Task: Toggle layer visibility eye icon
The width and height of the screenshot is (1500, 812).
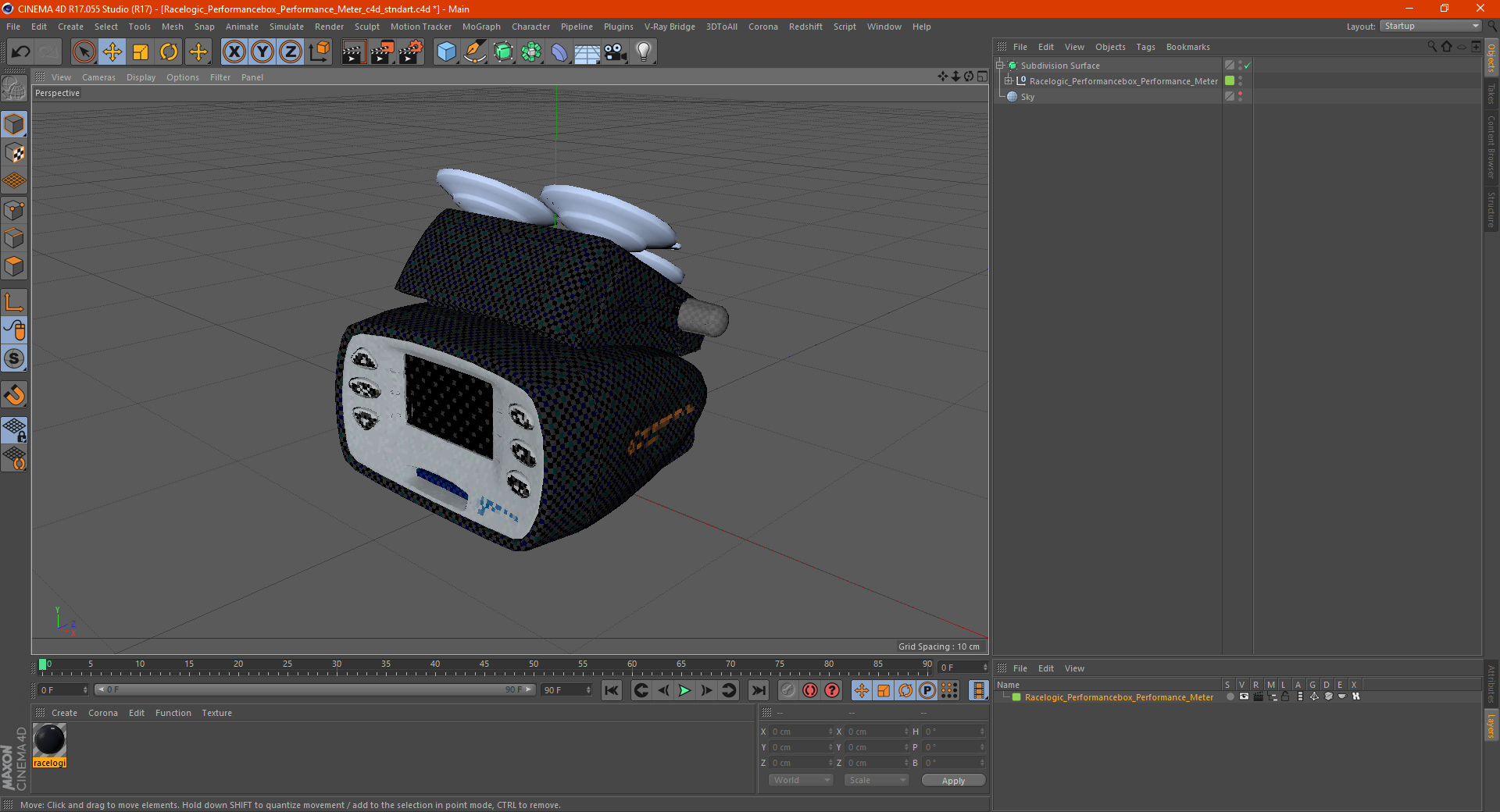Action: tap(1244, 696)
